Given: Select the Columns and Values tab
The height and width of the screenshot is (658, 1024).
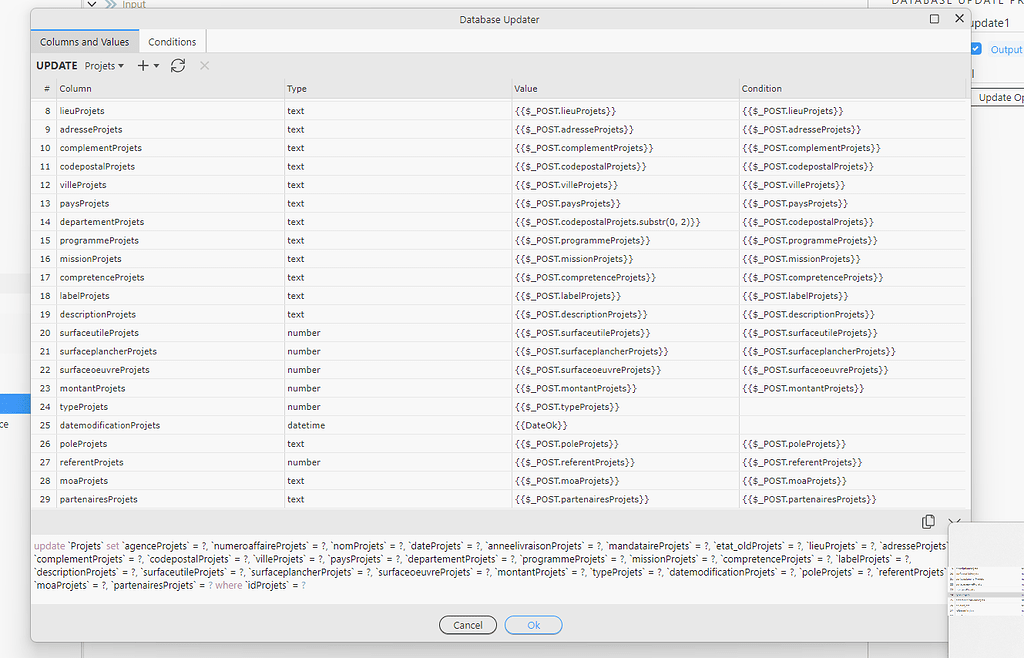Looking at the screenshot, I should pyautogui.click(x=84, y=42).
